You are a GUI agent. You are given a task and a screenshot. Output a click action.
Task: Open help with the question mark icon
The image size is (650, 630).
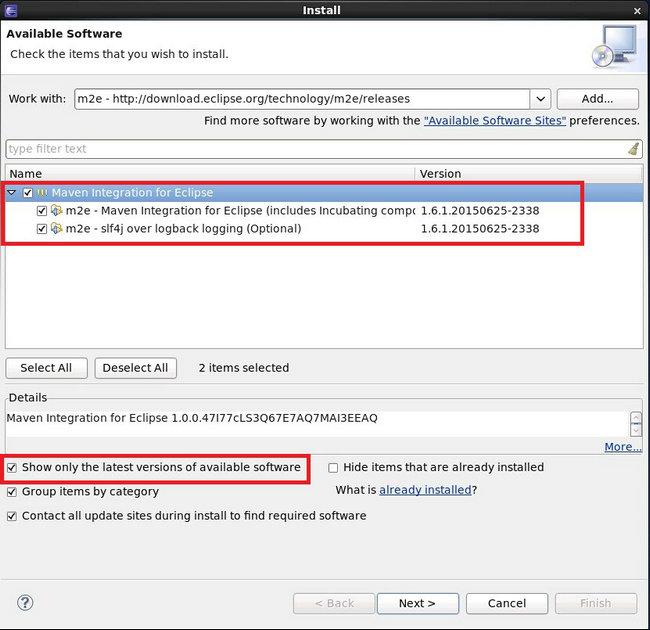(25, 603)
